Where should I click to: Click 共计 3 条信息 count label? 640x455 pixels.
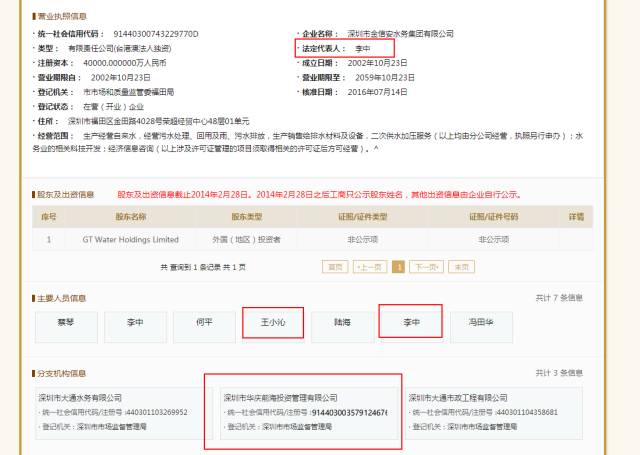(559, 373)
